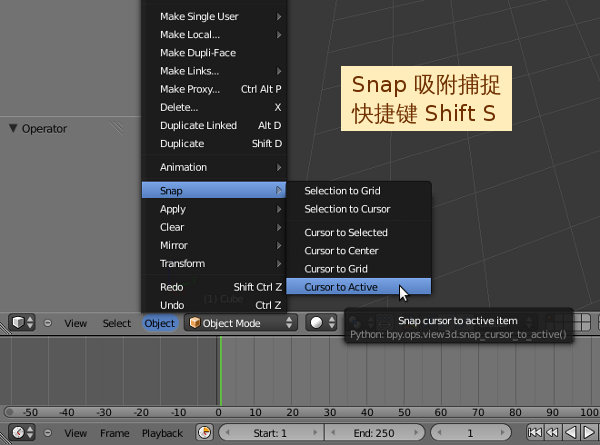
Task: Select Cursor to Active snap option
Action: (x=359, y=287)
